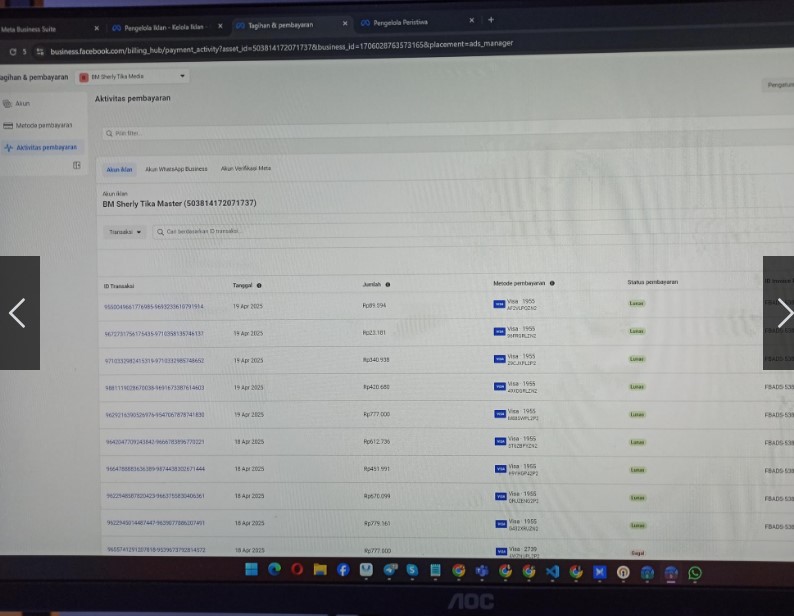
Task: Click the collapse sidebar icon under Aktivitas pembayaran
Action: [76, 165]
